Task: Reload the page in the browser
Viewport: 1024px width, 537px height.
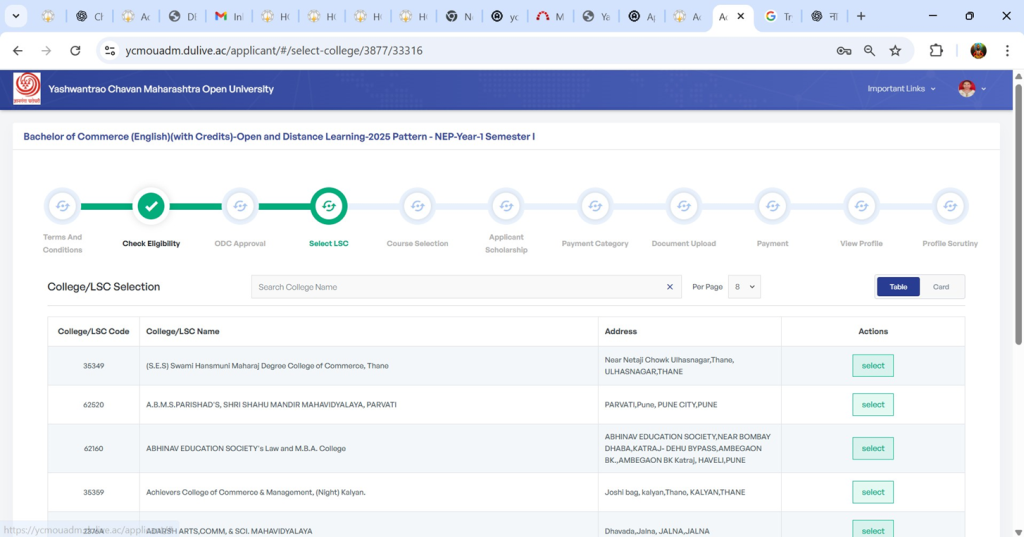Action: pos(75,51)
